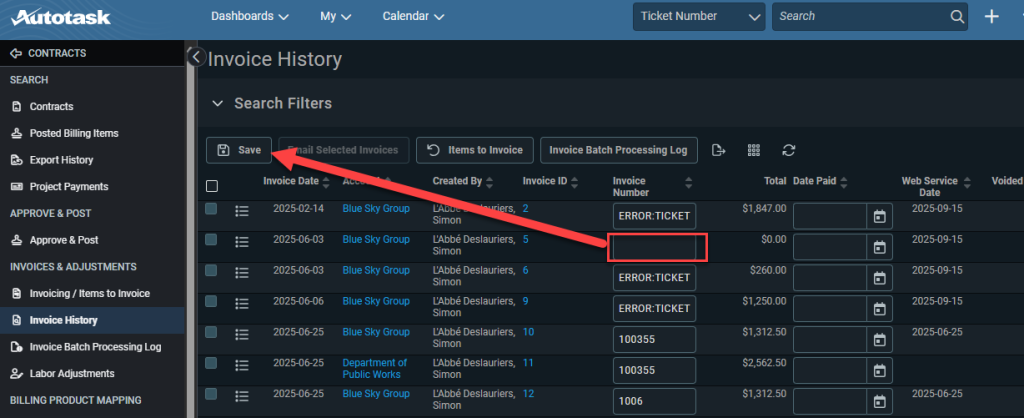Open the Ticket Number dropdown

pyautogui.click(x=699, y=16)
